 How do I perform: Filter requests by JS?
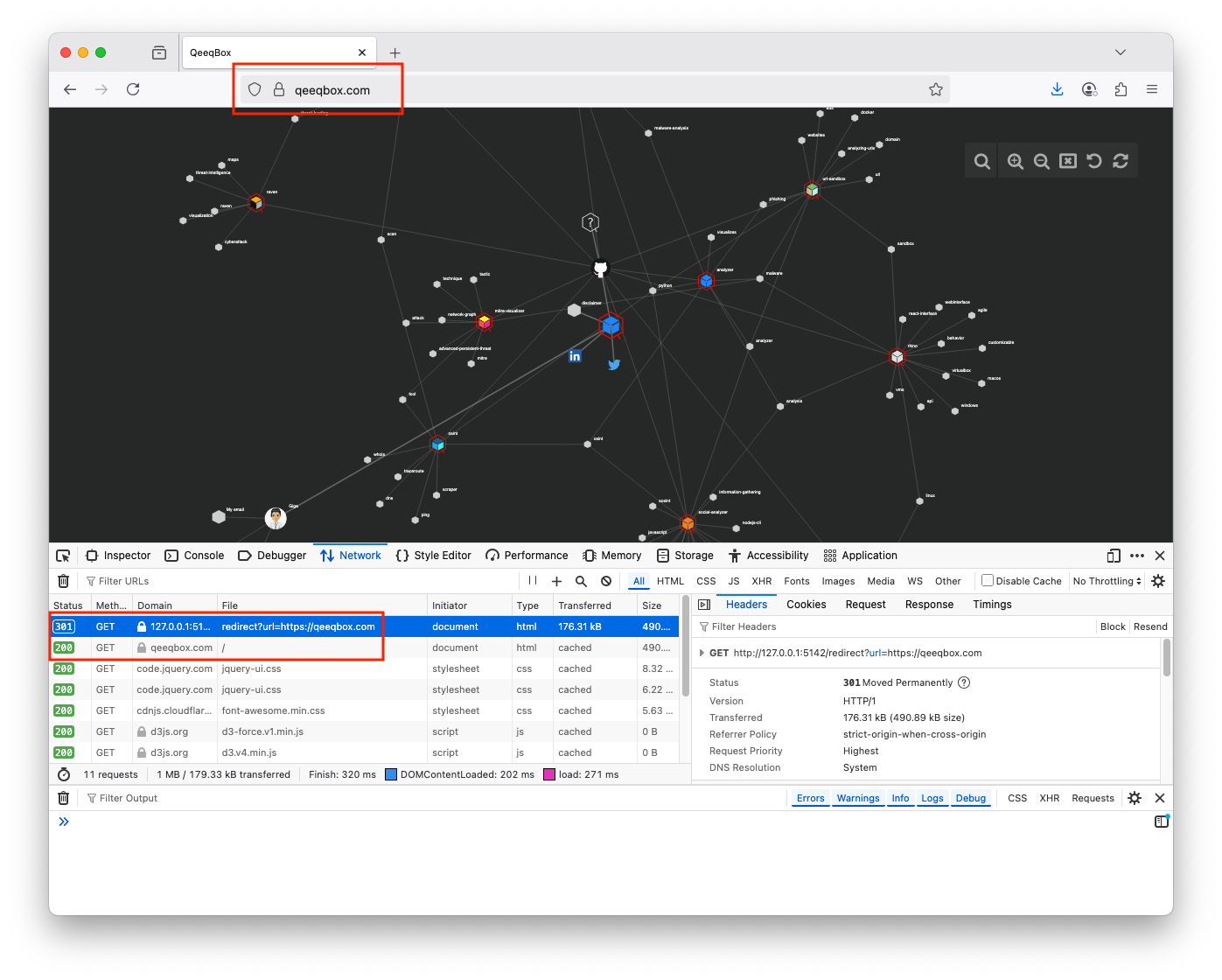coord(734,581)
